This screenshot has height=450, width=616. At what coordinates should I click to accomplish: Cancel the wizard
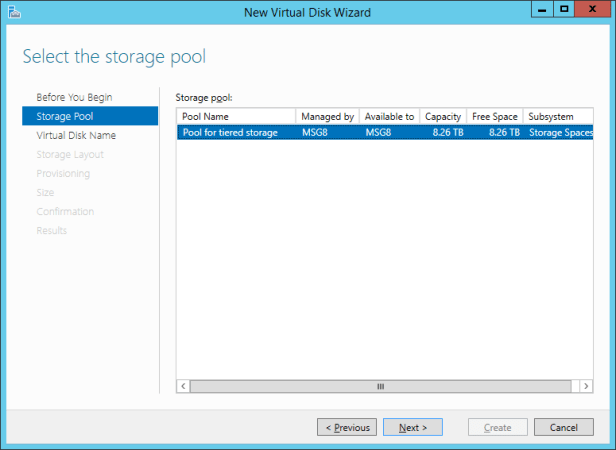(557, 427)
